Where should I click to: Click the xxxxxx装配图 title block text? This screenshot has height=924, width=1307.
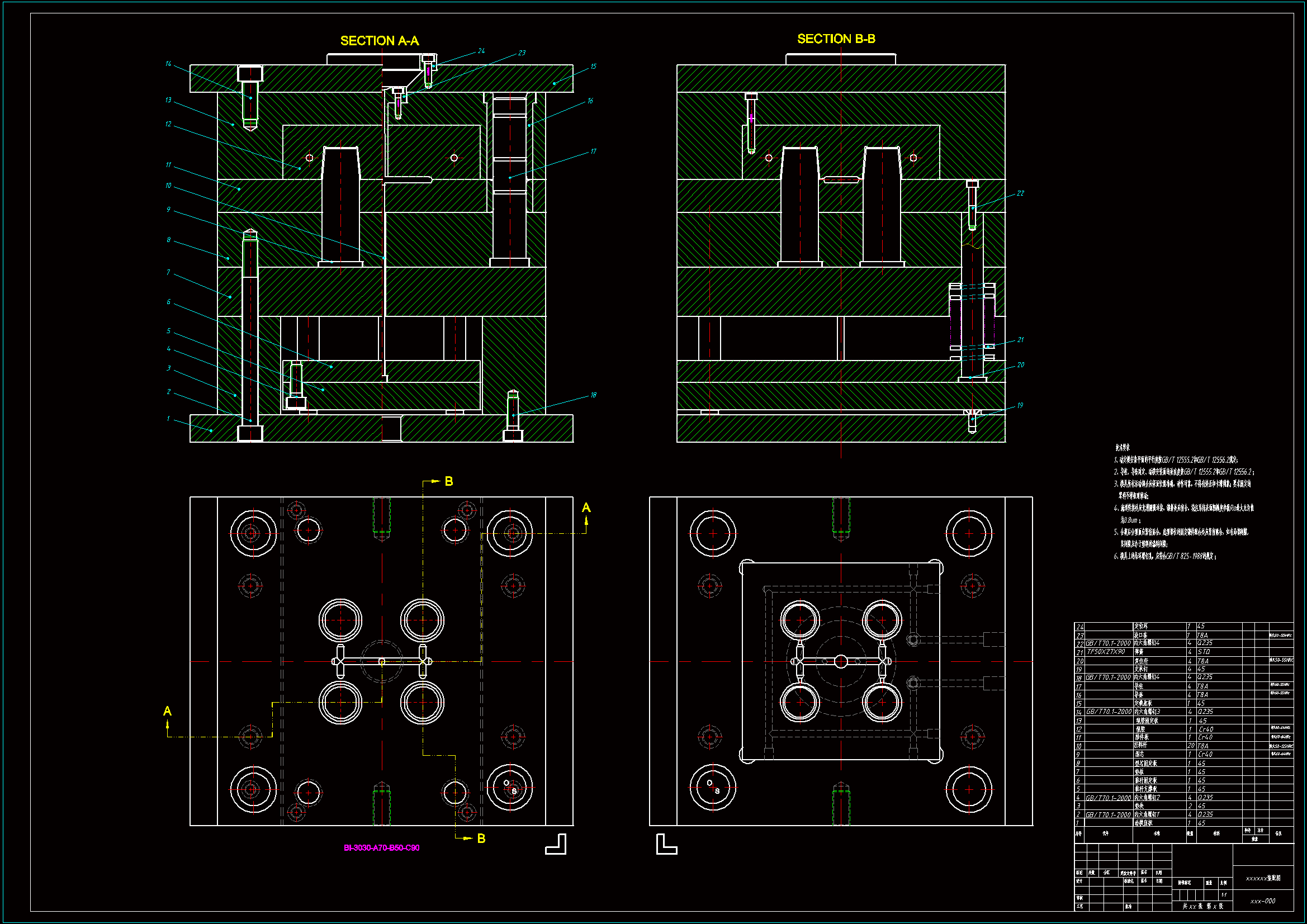point(1263,879)
